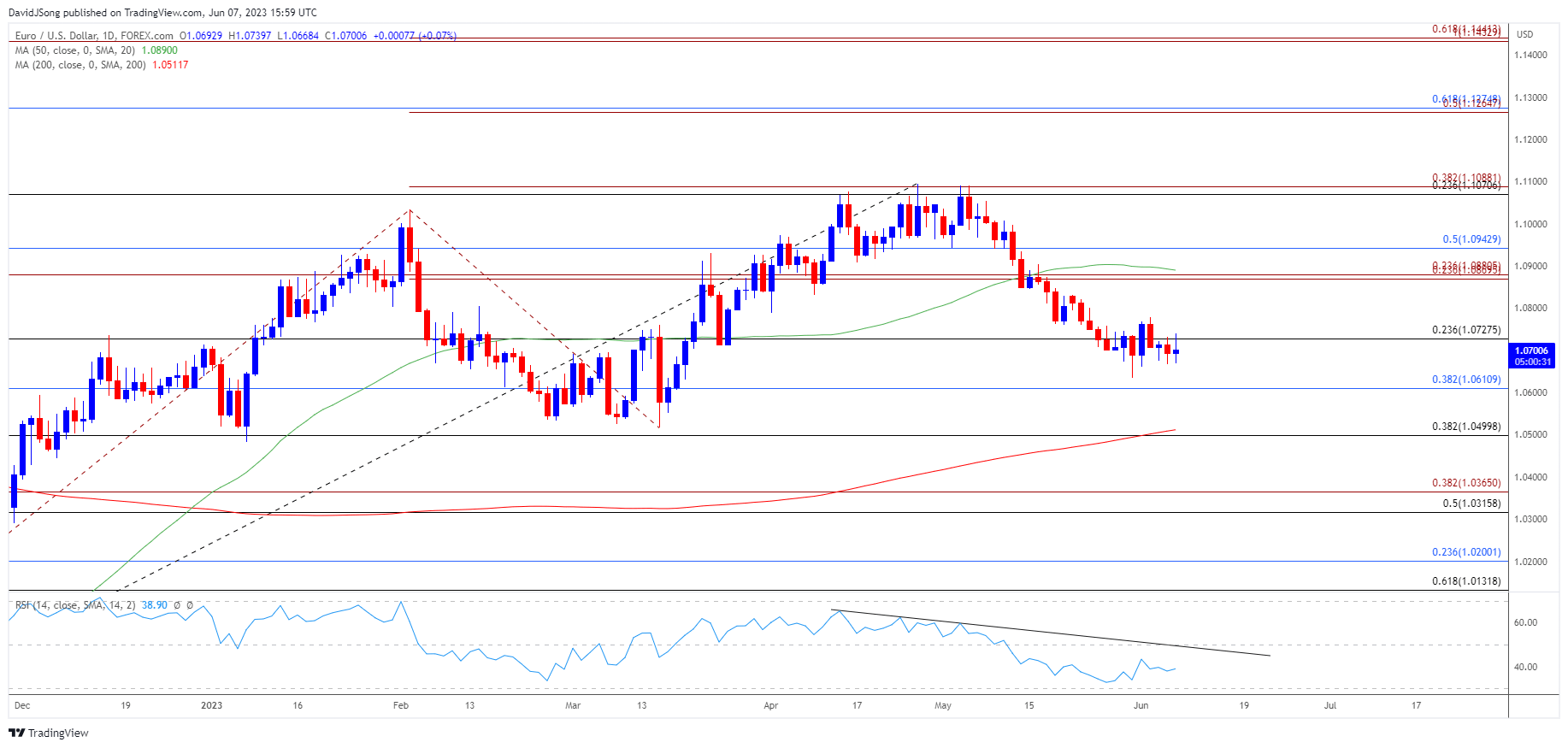Click the 1.13000 price axis label
Screen dimensions: 1568x748
coord(1530,97)
